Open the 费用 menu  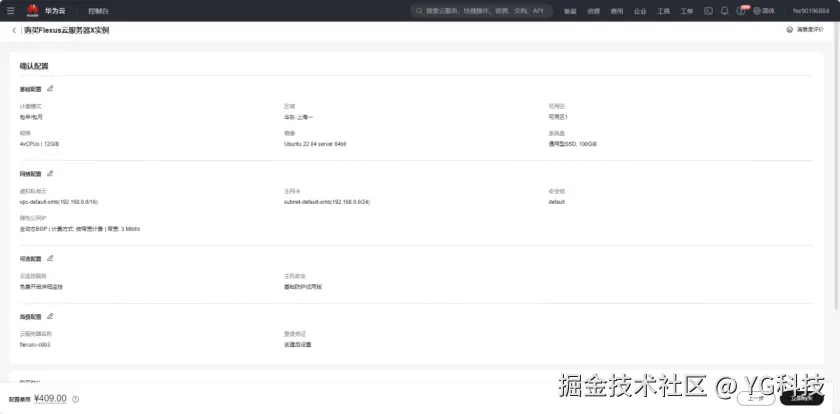[617, 11]
